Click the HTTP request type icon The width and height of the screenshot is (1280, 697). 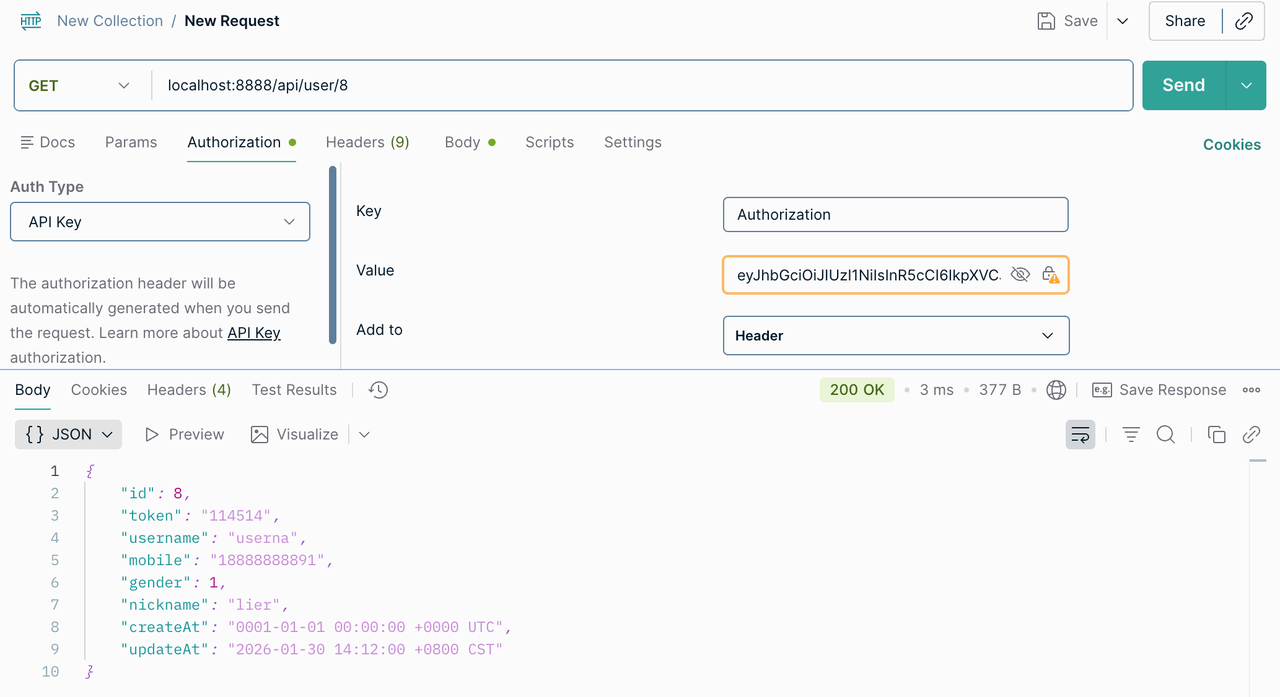(31, 21)
